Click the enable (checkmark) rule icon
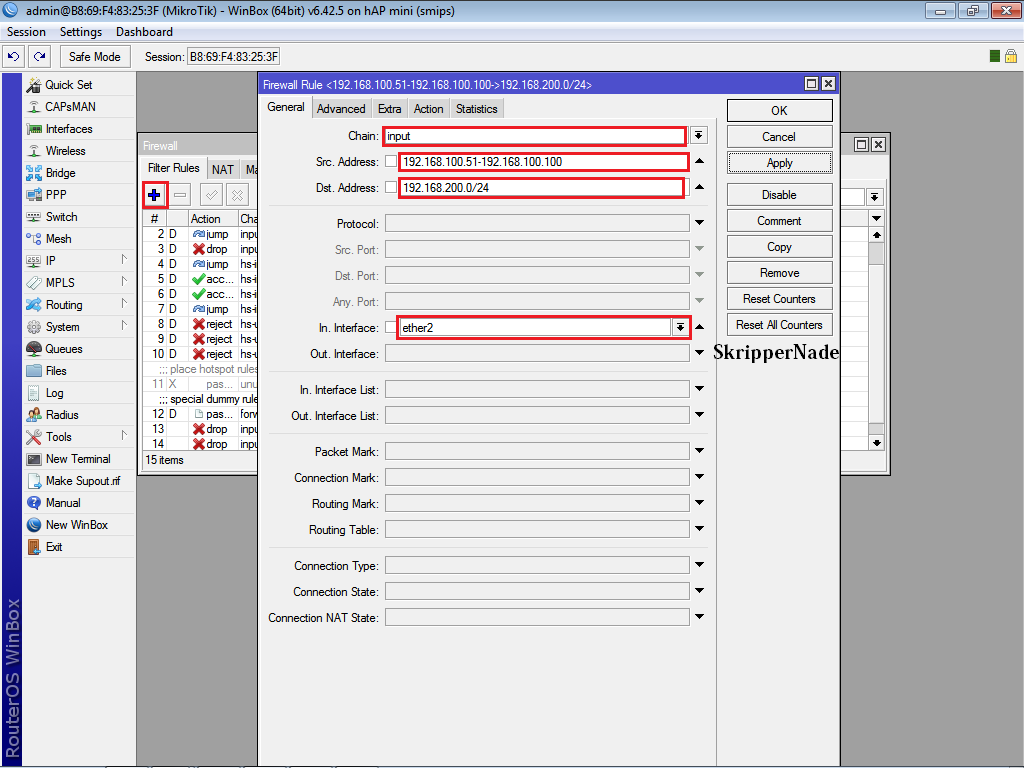The image size is (1024, 768). pyautogui.click(x=211, y=195)
